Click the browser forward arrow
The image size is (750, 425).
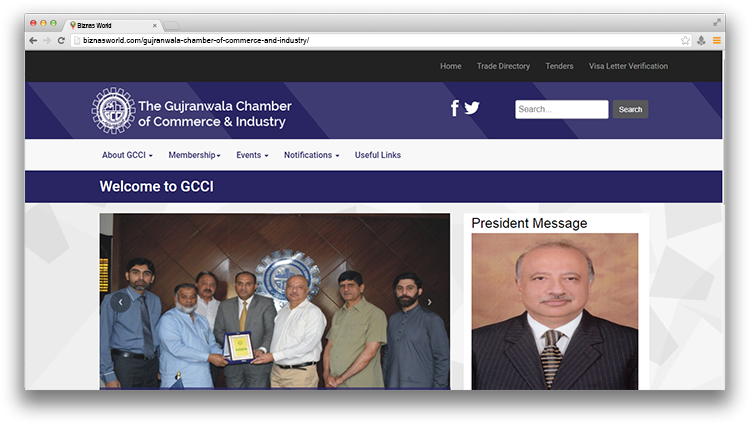click(47, 40)
